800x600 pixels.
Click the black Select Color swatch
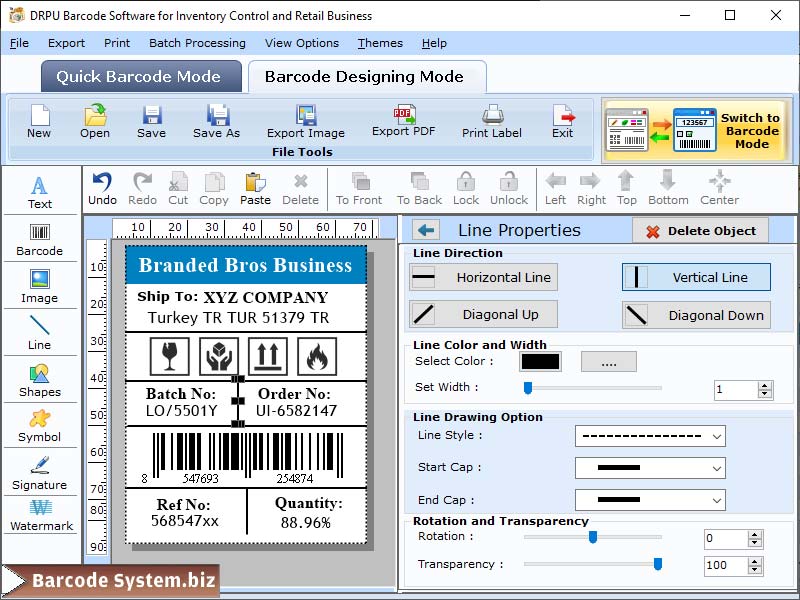click(x=540, y=362)
